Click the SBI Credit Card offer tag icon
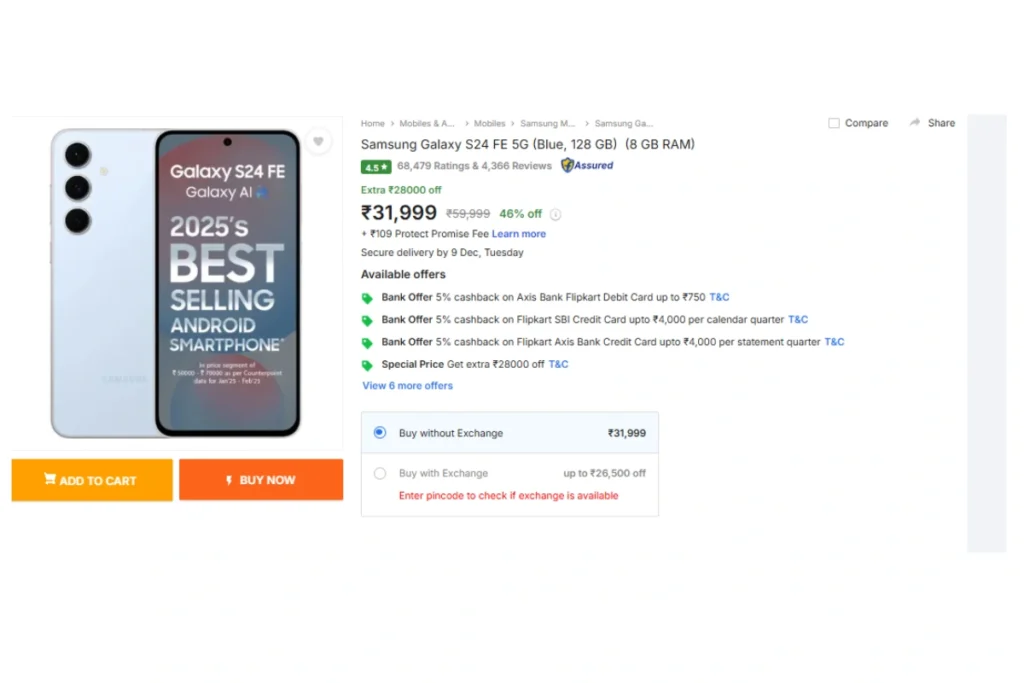The height and width of the screenshot is (683, 1024). [x=367, y=320]
